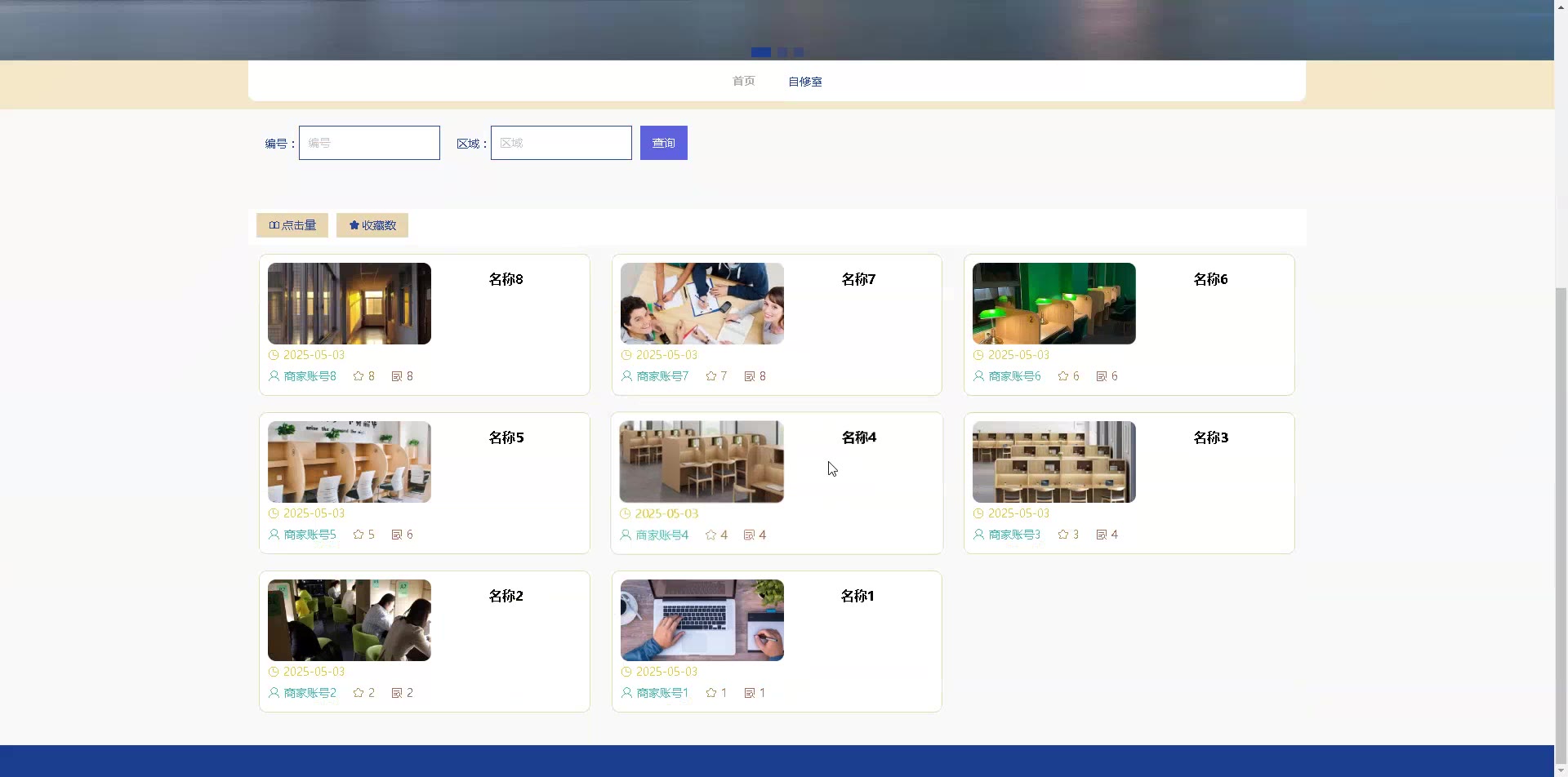Screen dimensions: 1568x777
Task: Click the star icon on 名称2 card
Action: point(359,693)
